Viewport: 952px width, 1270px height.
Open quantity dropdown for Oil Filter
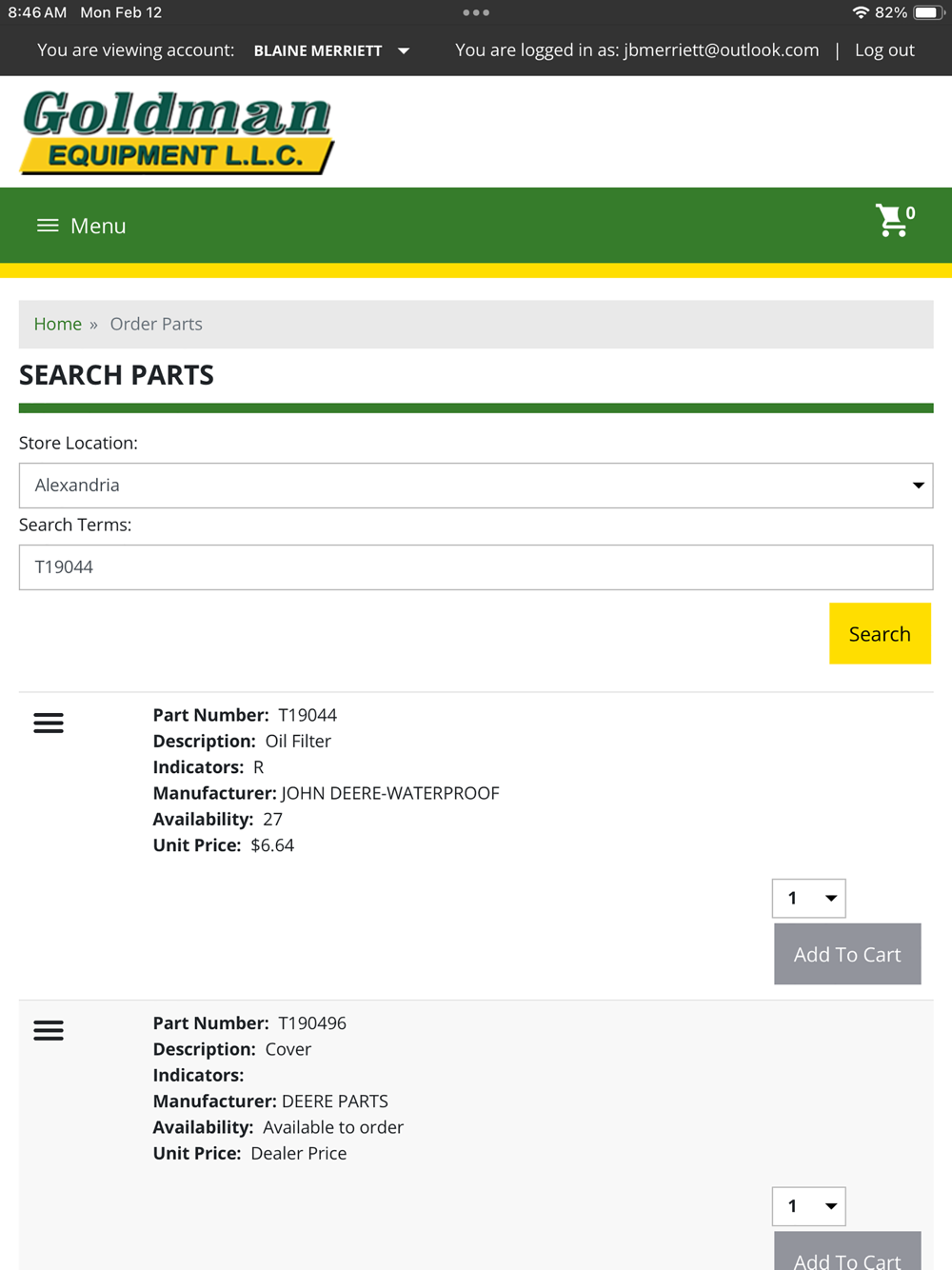pyautogui.click(x=808, y=898)
